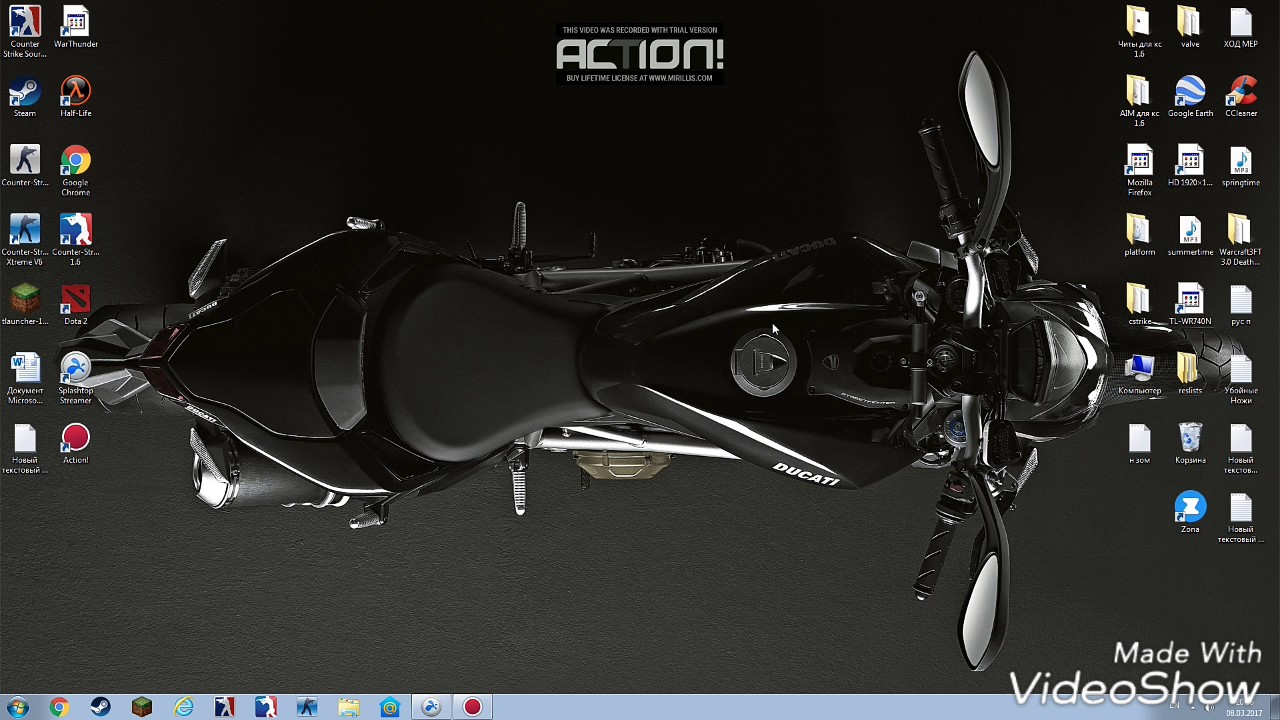Select the Counter-Strike 1.6 desktop shortcut
1280x720 pixels.
click(76, 240)
